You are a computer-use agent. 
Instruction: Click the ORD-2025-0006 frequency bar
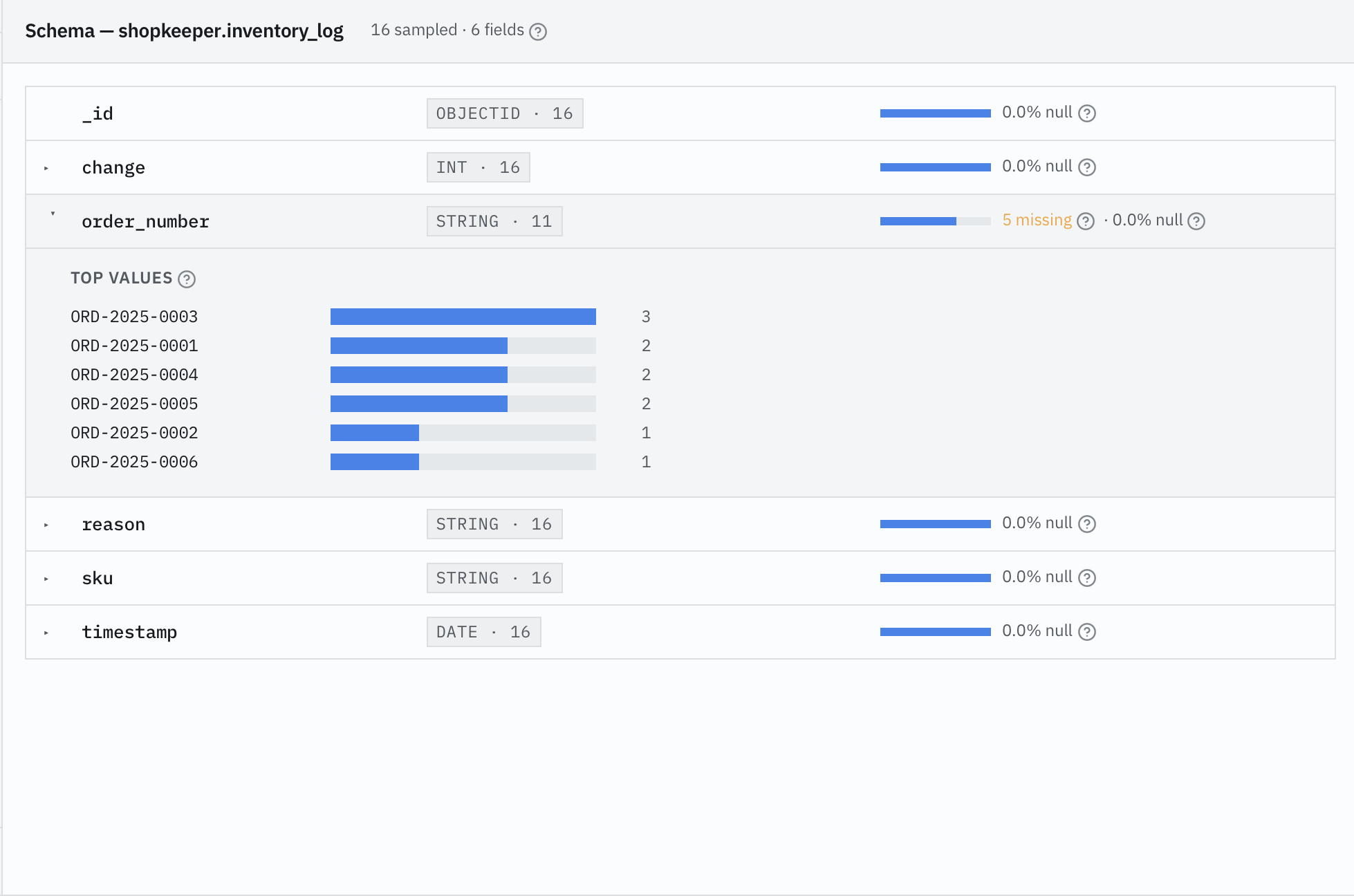(x=463, y=462)
